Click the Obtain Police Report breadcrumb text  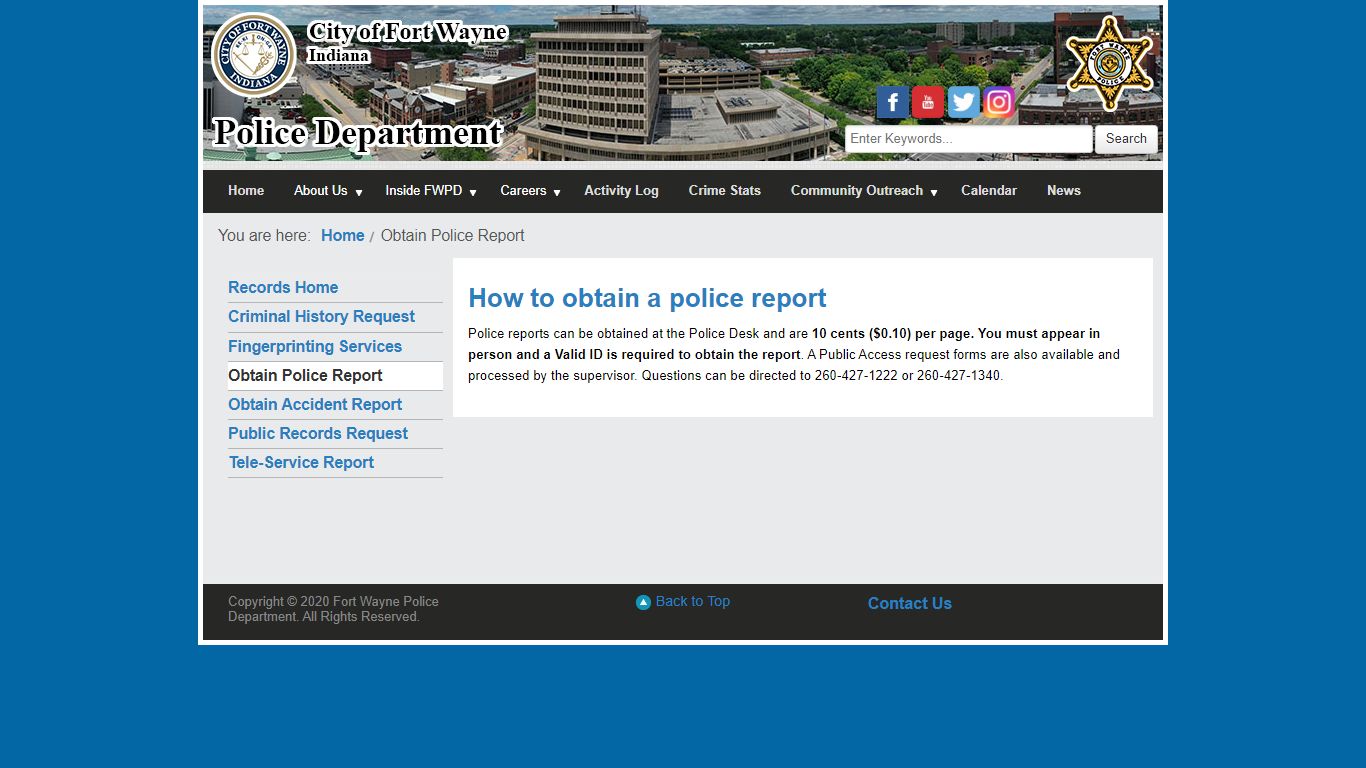coord(452,236)
